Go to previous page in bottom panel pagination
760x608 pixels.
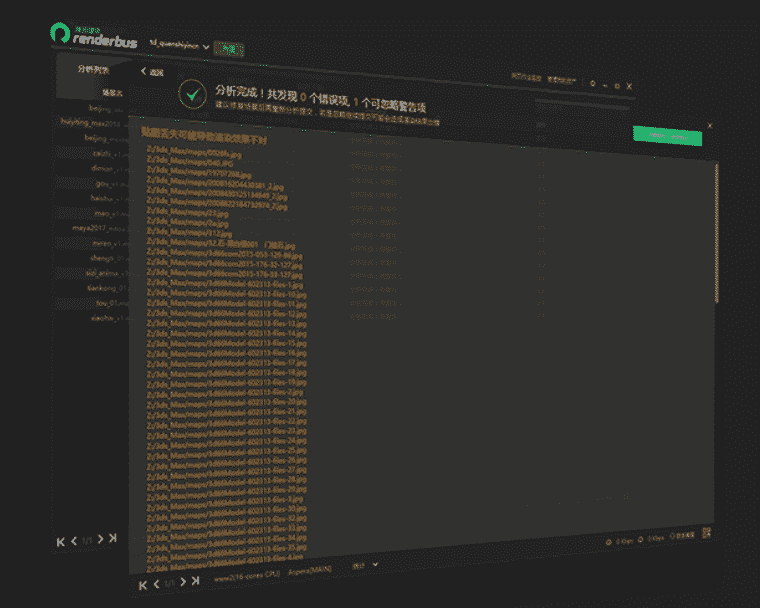pyautogui.click(x=156, y=584)
